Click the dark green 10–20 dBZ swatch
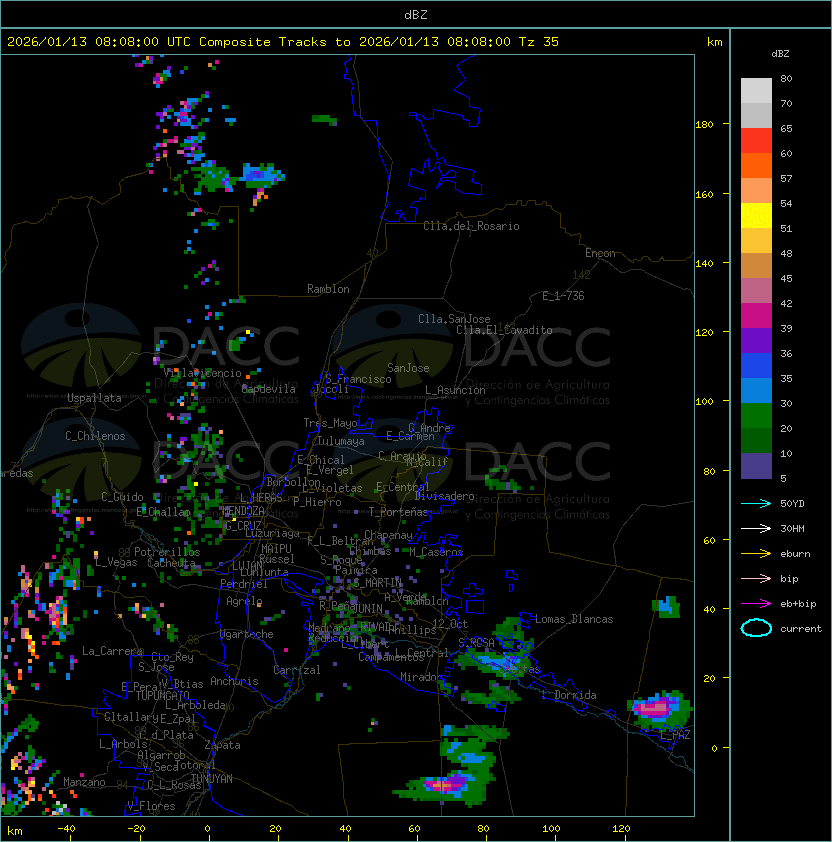832x842 pixels. click(x=756, y=440)
